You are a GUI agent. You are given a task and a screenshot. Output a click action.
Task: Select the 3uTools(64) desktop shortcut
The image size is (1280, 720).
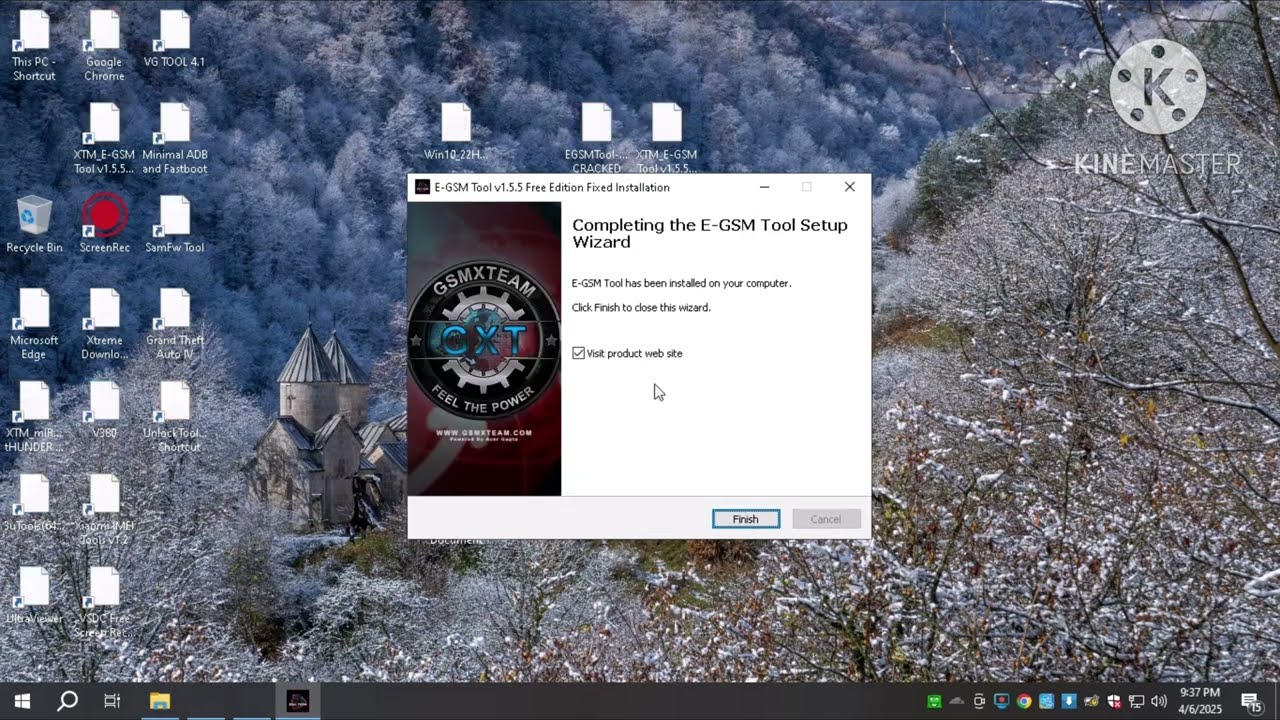34,503
